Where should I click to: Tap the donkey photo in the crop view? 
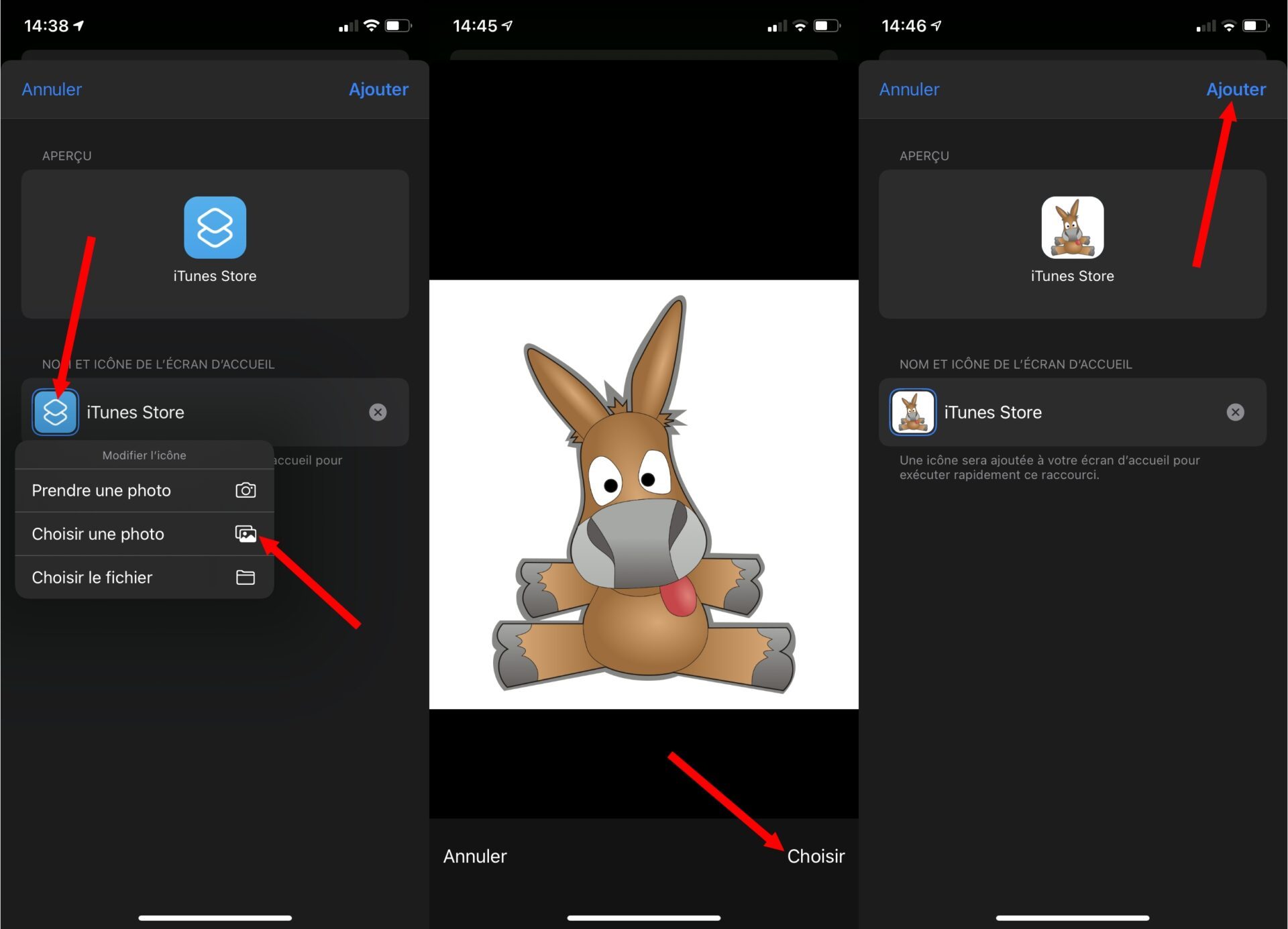(x=644, y=494)
